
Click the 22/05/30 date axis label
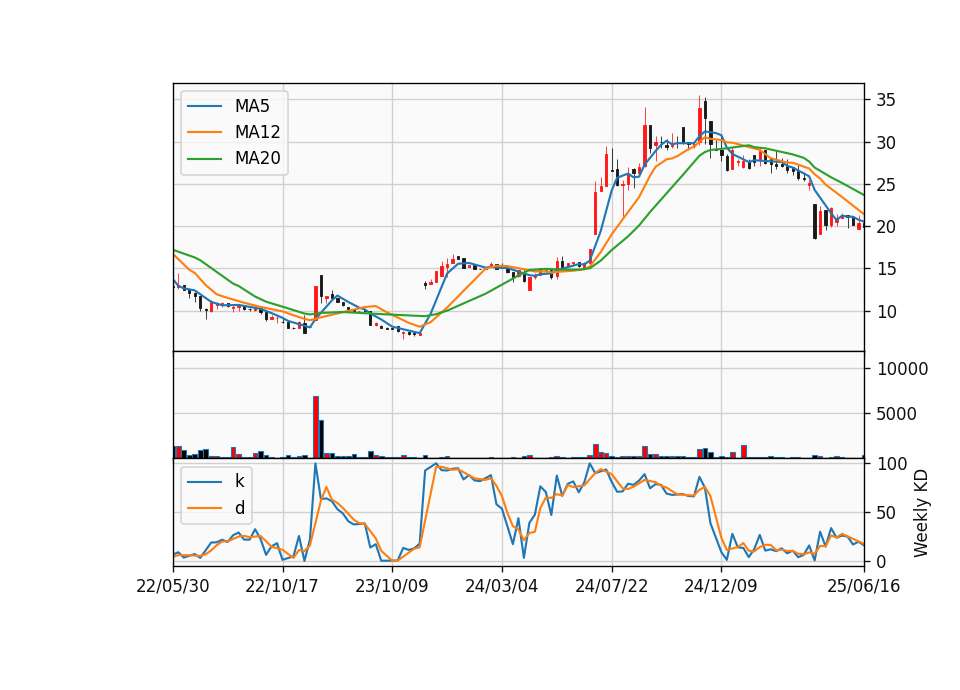point(173,586)
